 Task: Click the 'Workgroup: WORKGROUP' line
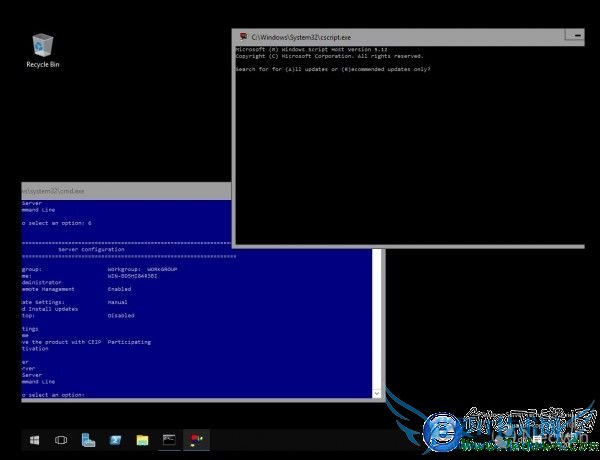(x=140, y=268)
